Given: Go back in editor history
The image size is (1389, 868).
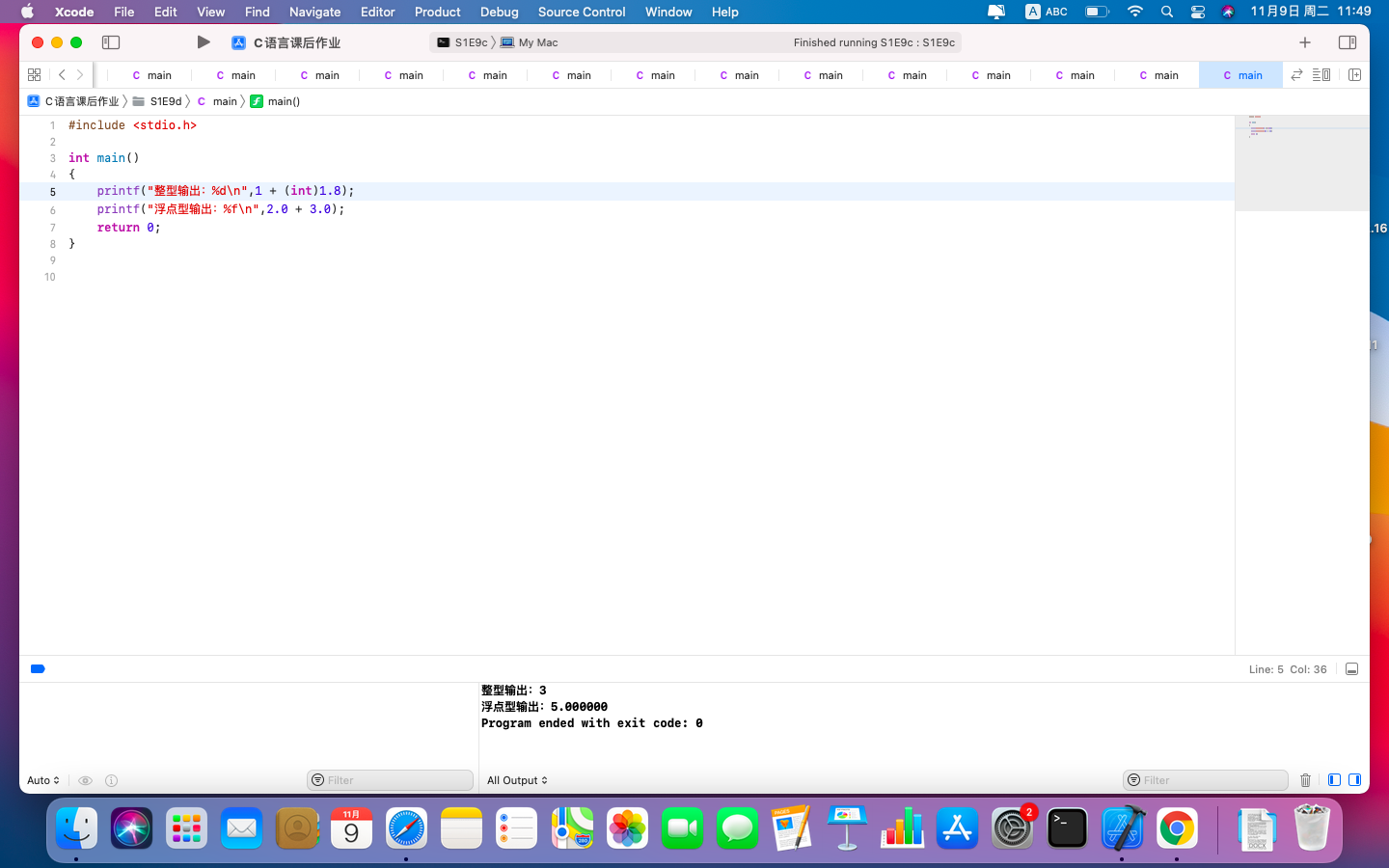Looking at the screenshot, I should point(62,75).
